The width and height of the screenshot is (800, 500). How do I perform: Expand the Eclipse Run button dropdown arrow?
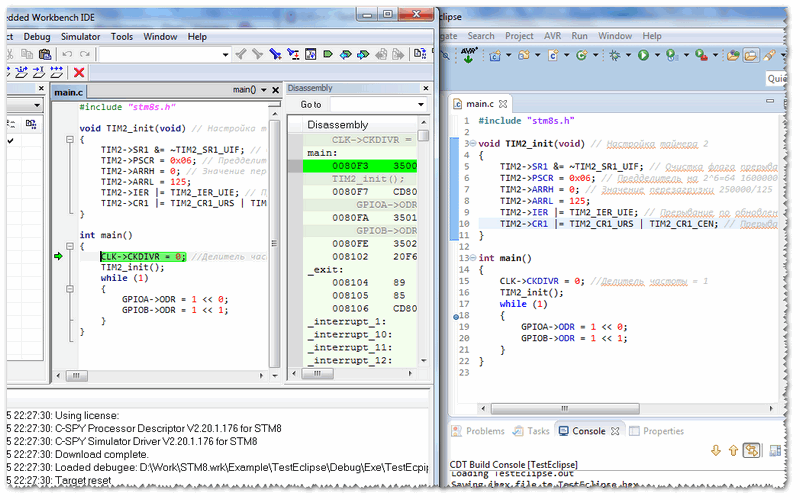657,55
